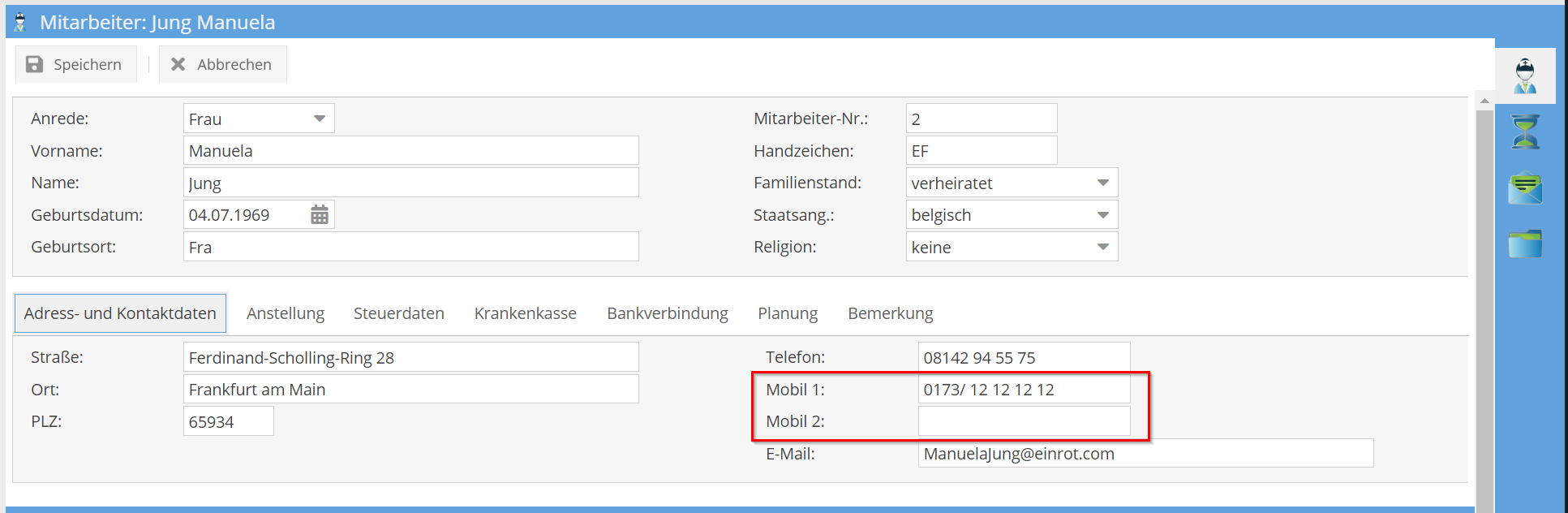
Task: Switch to the Steuerdaten tab
Action: [x=399, y=313]
